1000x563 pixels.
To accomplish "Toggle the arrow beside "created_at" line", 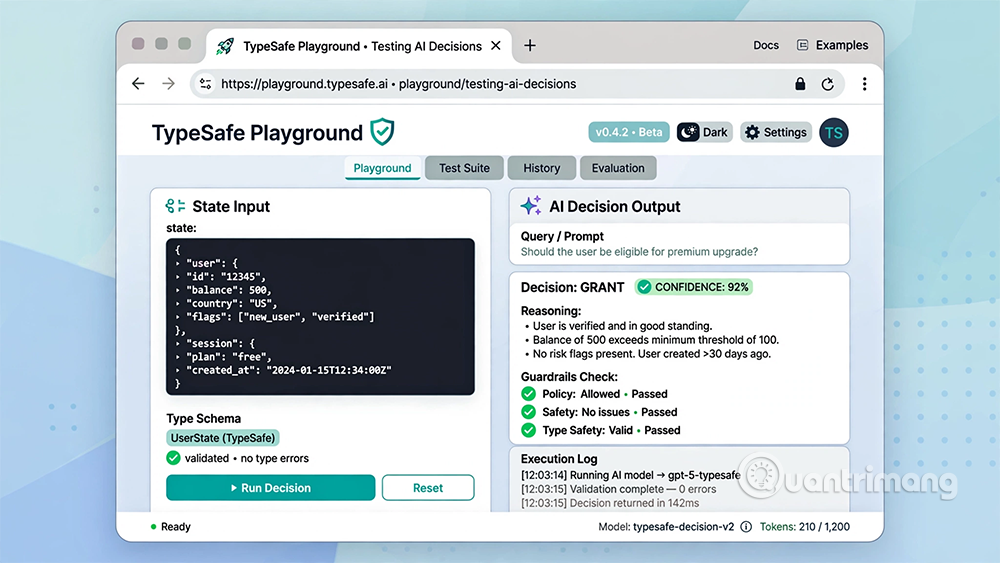I will [x=178, y=370].
